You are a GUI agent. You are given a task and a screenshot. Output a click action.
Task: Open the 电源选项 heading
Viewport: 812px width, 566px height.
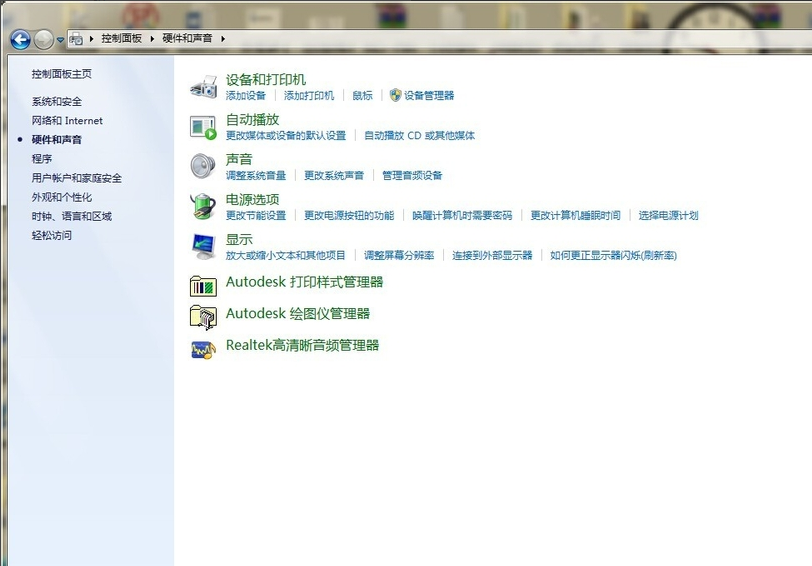point(252,199)
